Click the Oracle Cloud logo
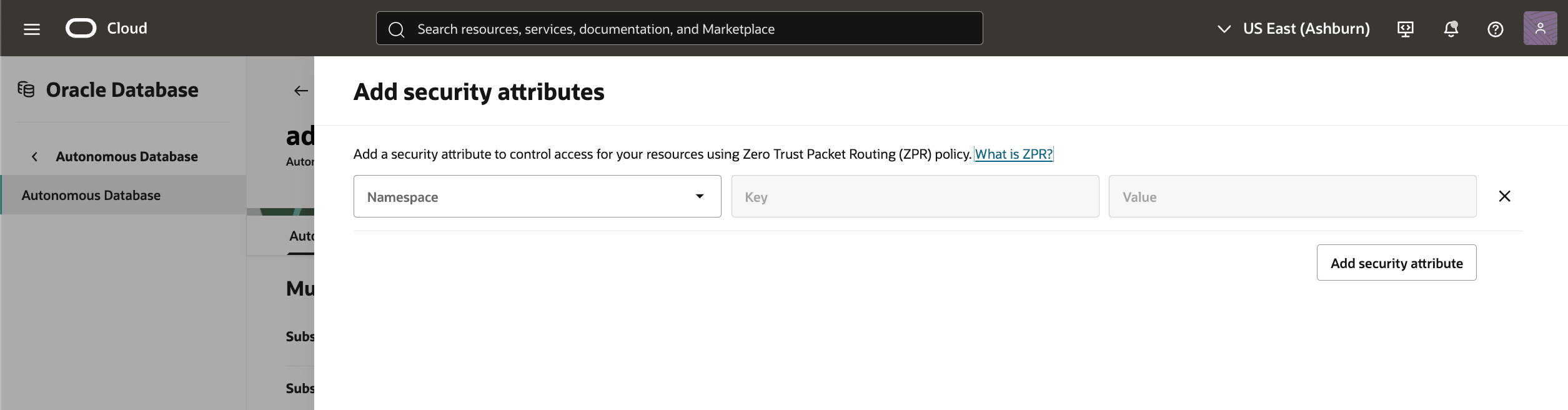 (x=81, y=28)
